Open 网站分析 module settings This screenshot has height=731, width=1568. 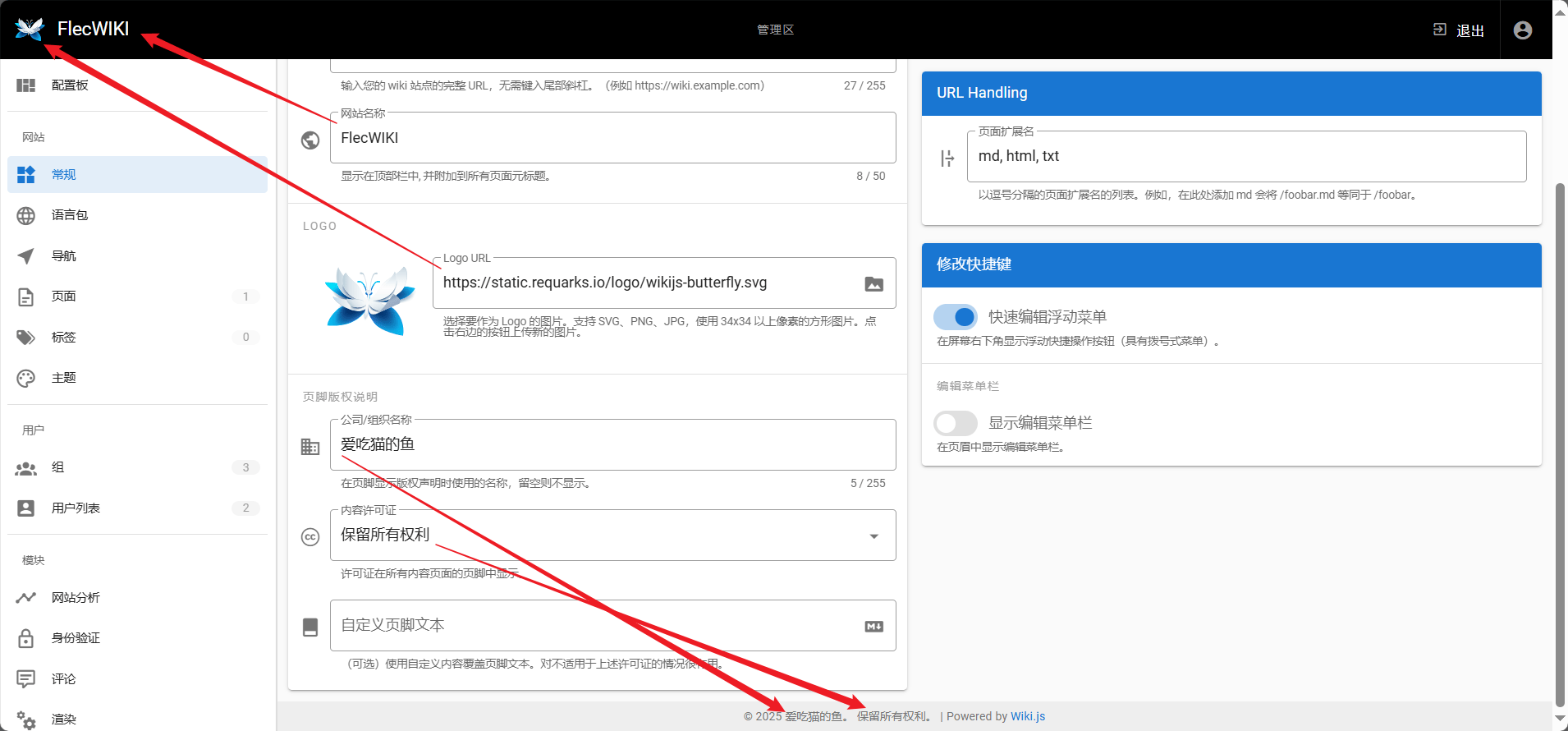(x=76, y=598)
